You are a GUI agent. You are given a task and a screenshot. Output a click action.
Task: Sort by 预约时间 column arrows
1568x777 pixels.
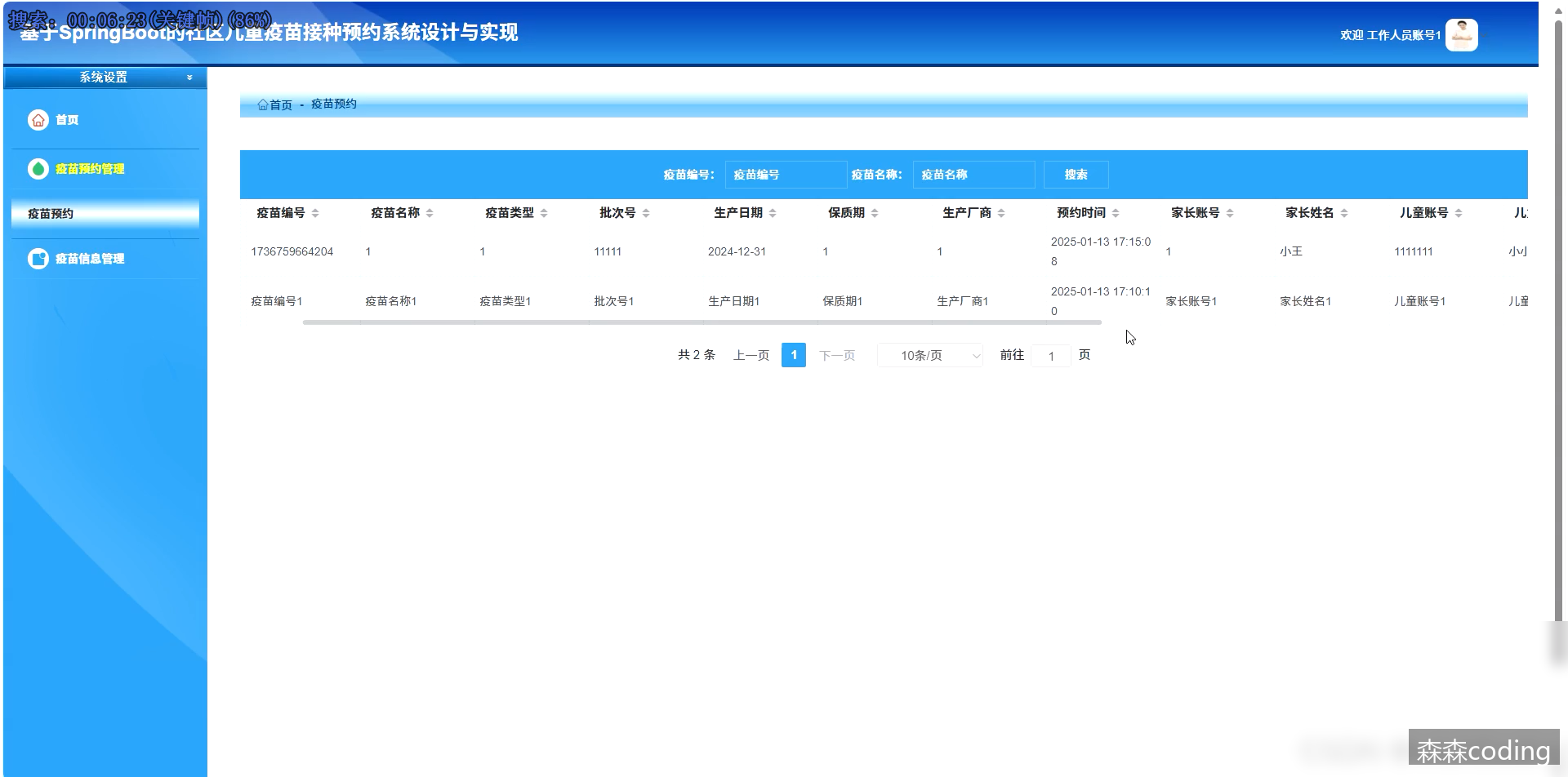(1116, 213)
